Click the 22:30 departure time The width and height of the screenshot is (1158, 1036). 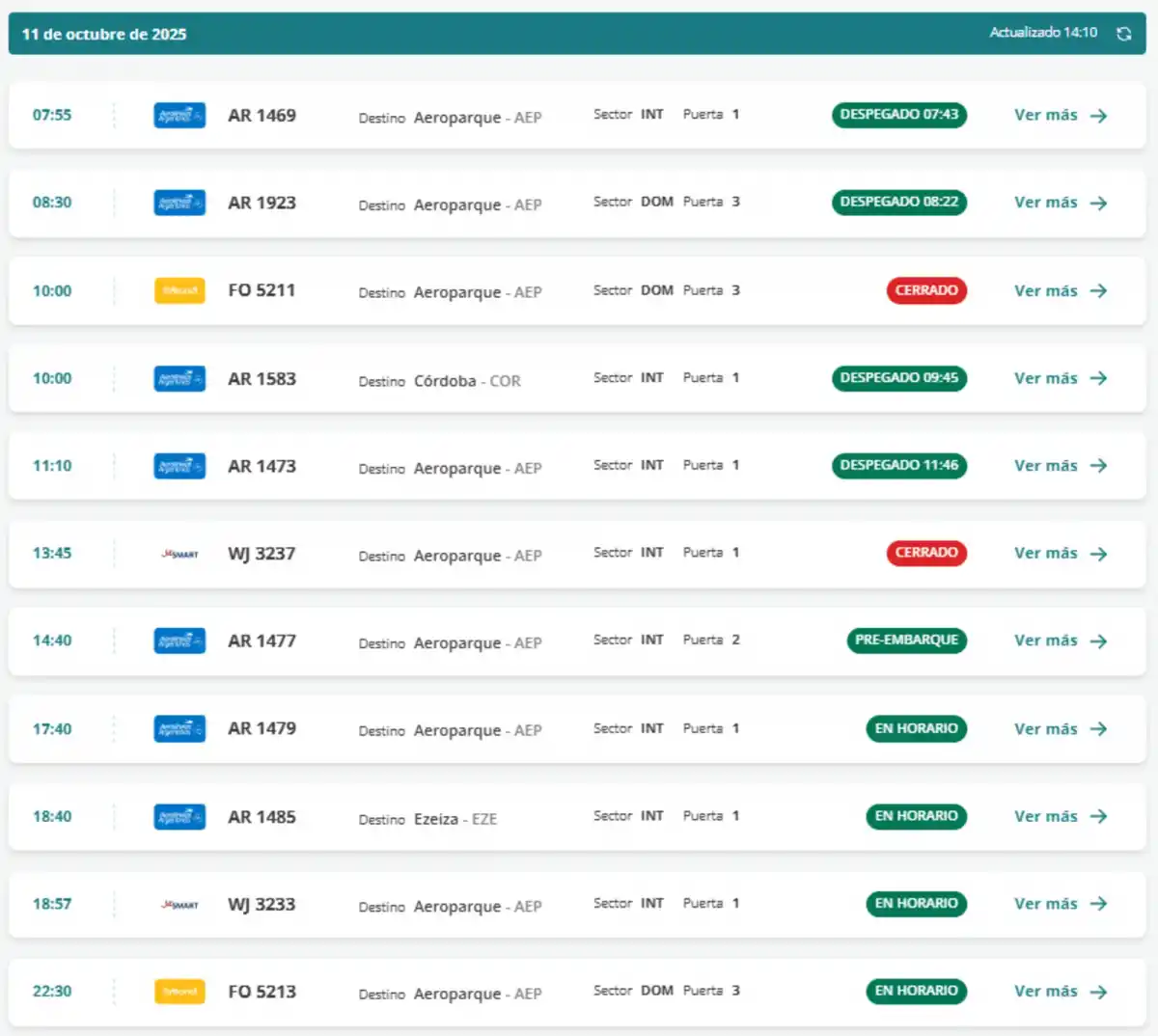[x=52, y=992]
